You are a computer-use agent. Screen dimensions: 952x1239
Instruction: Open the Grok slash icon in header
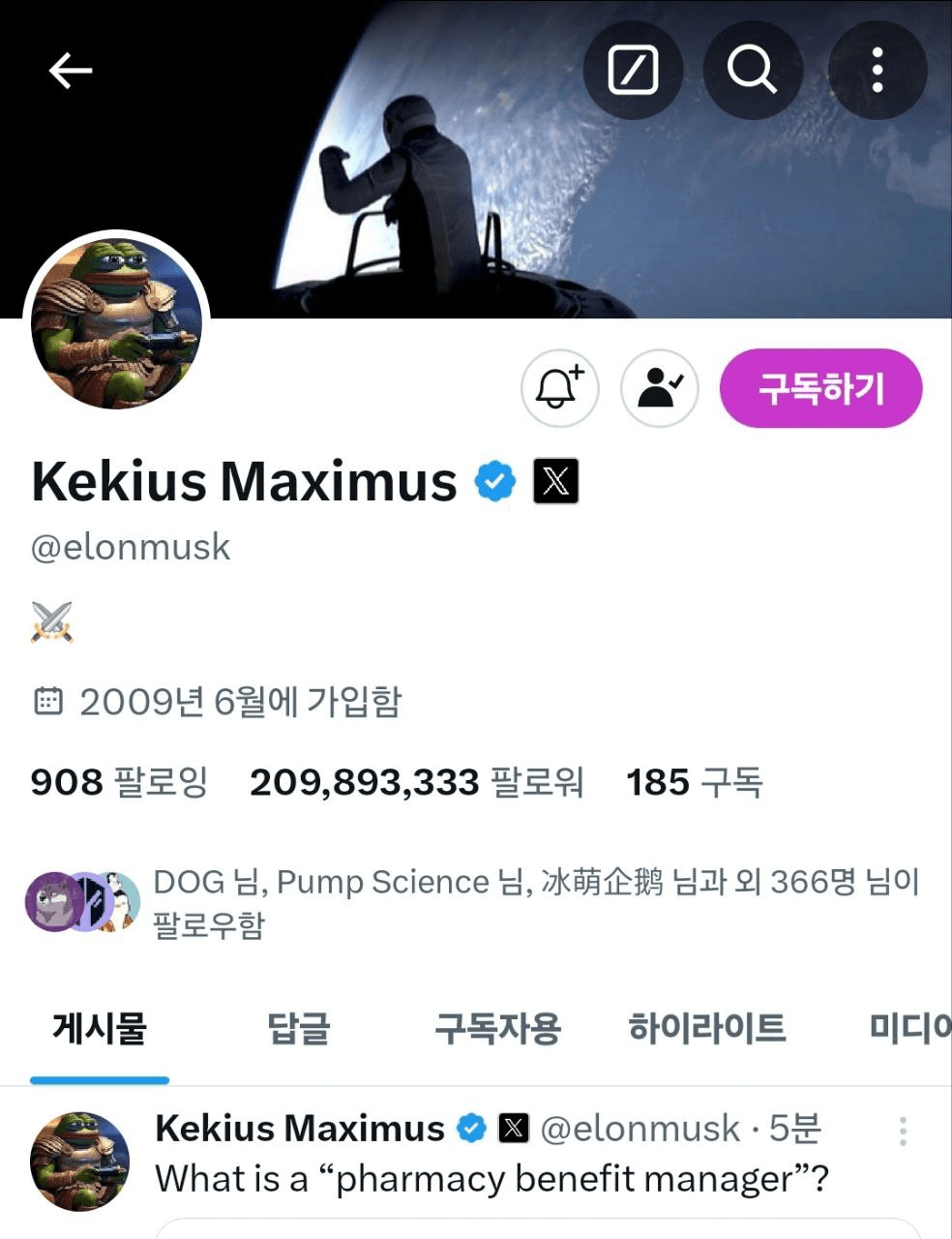click(x=634, y=70)
